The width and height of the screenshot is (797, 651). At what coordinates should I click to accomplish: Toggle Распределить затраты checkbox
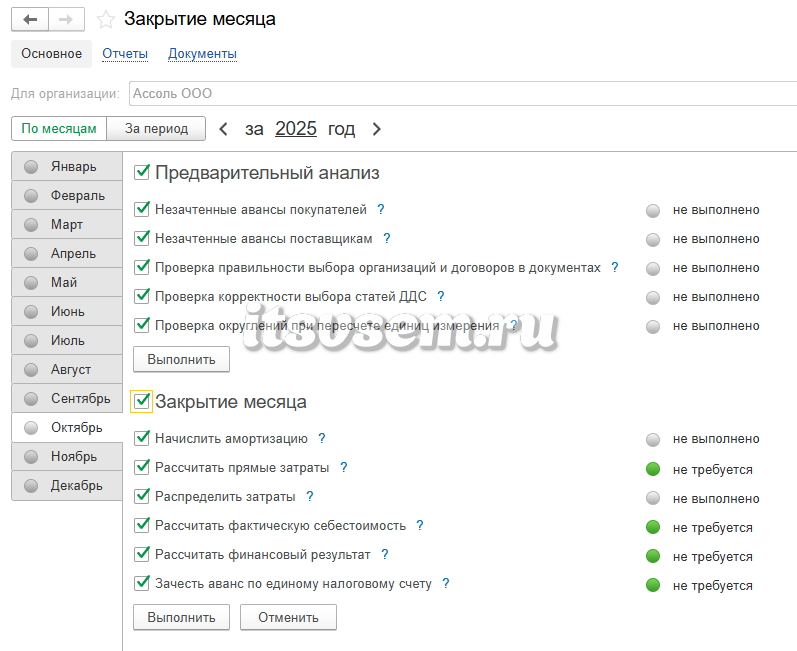[142, 495]
